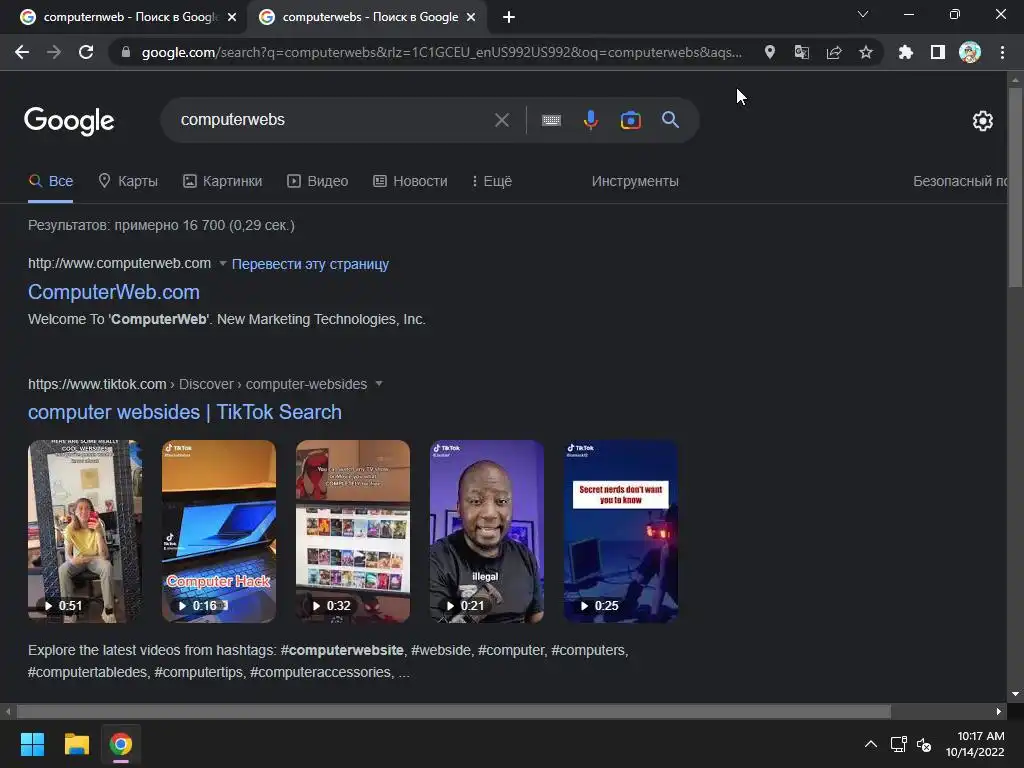Screen dimensions: 1024x768
Task: Click the forward navigation arrow
Action: coord(54,52)
